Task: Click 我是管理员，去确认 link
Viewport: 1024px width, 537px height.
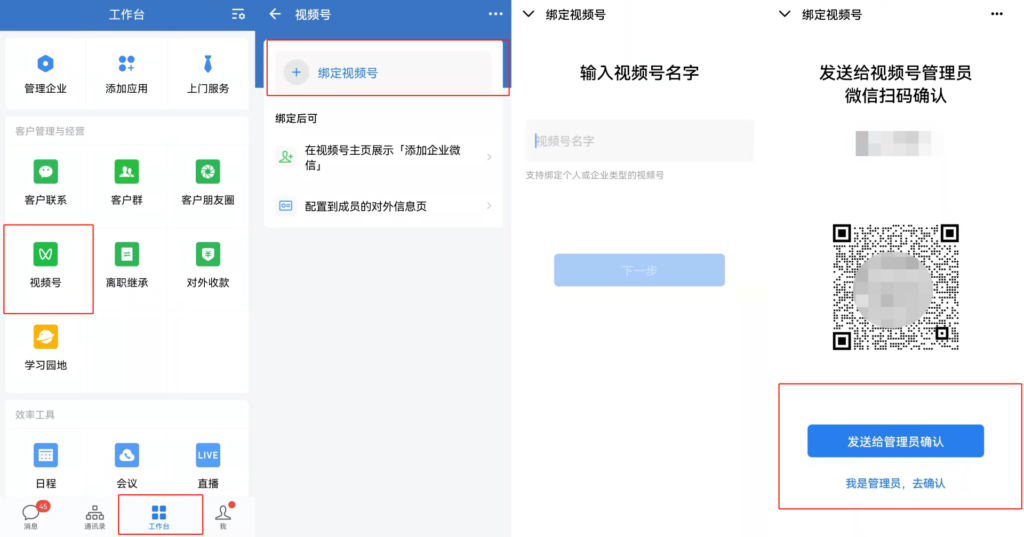Action: 895,483
